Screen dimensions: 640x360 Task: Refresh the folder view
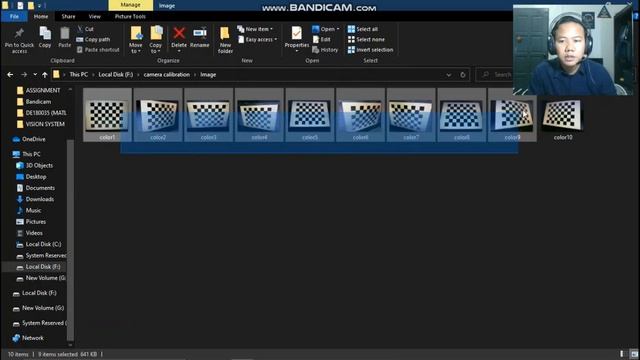pos(463,75)
